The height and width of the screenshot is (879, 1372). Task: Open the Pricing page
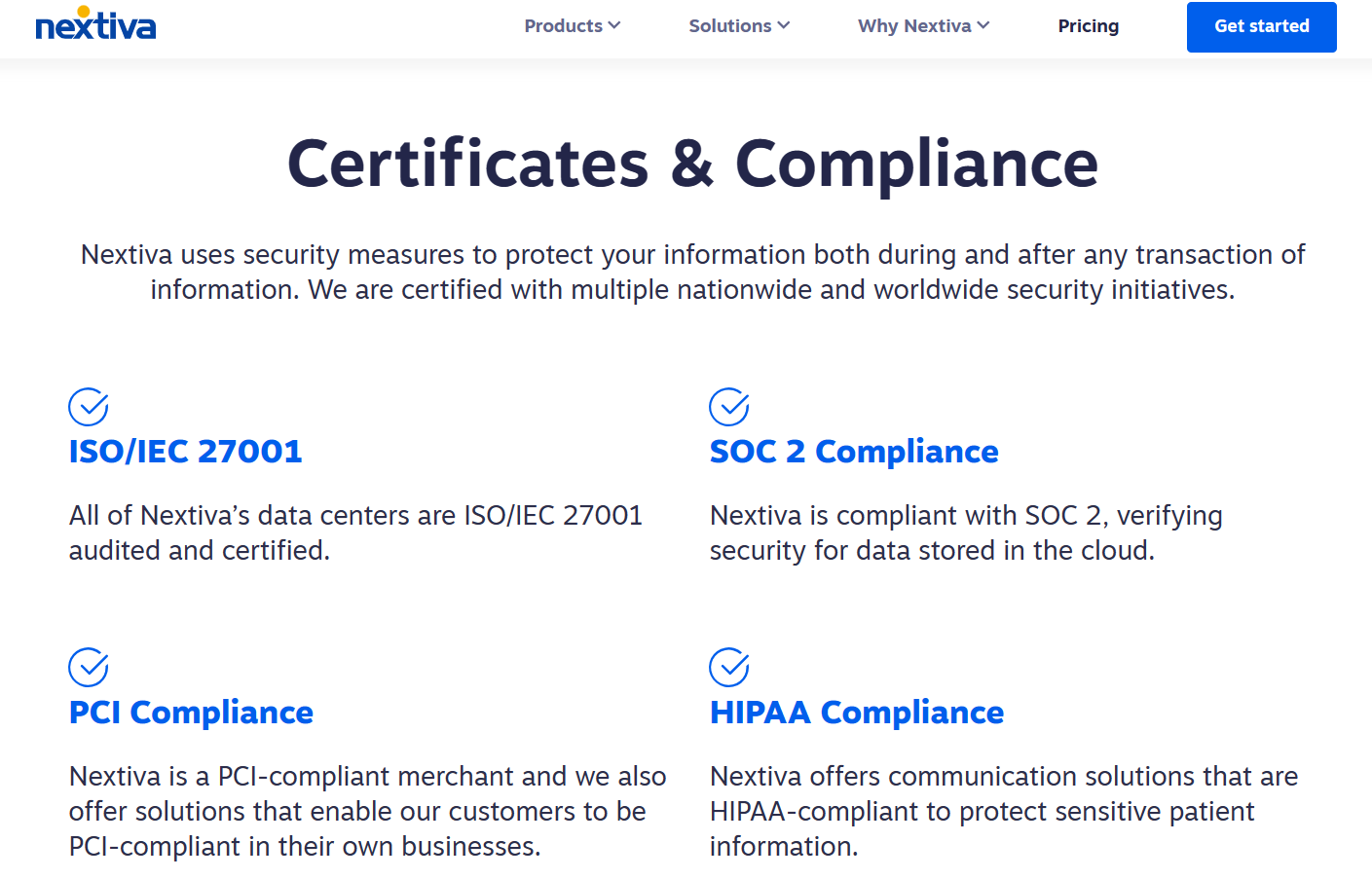click(1088, 26)
